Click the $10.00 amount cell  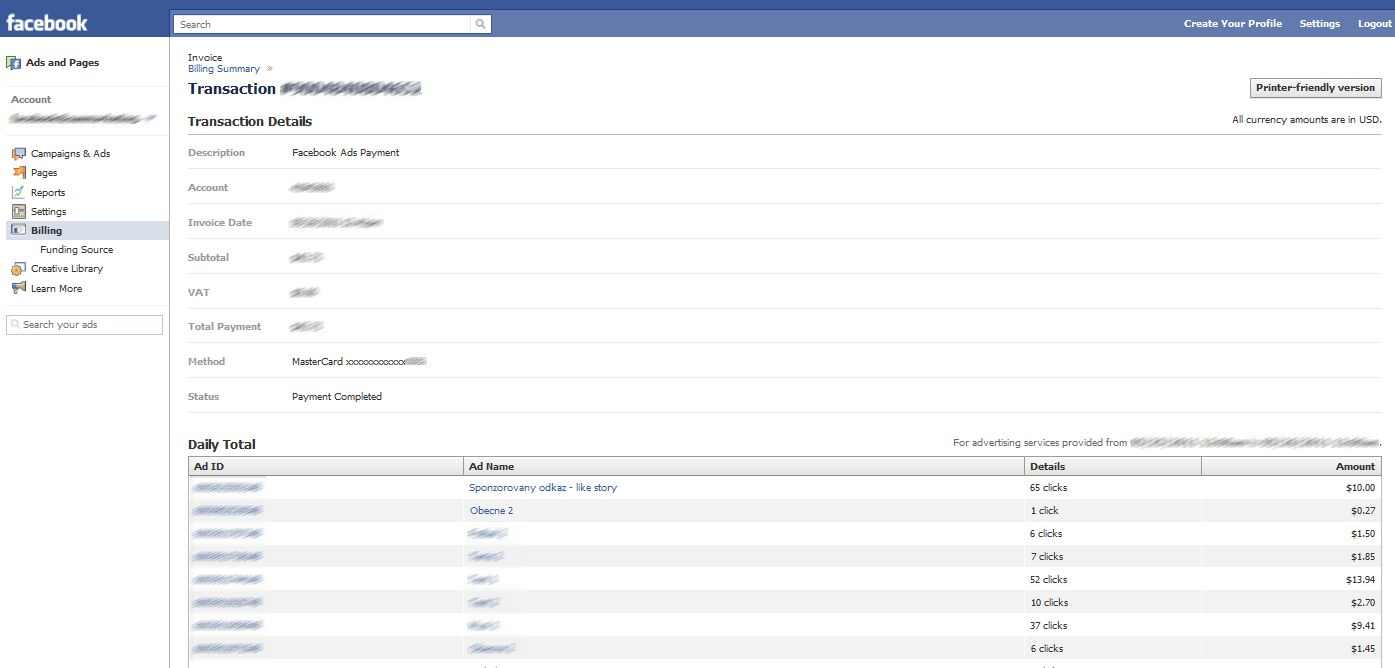[1361, 488]
